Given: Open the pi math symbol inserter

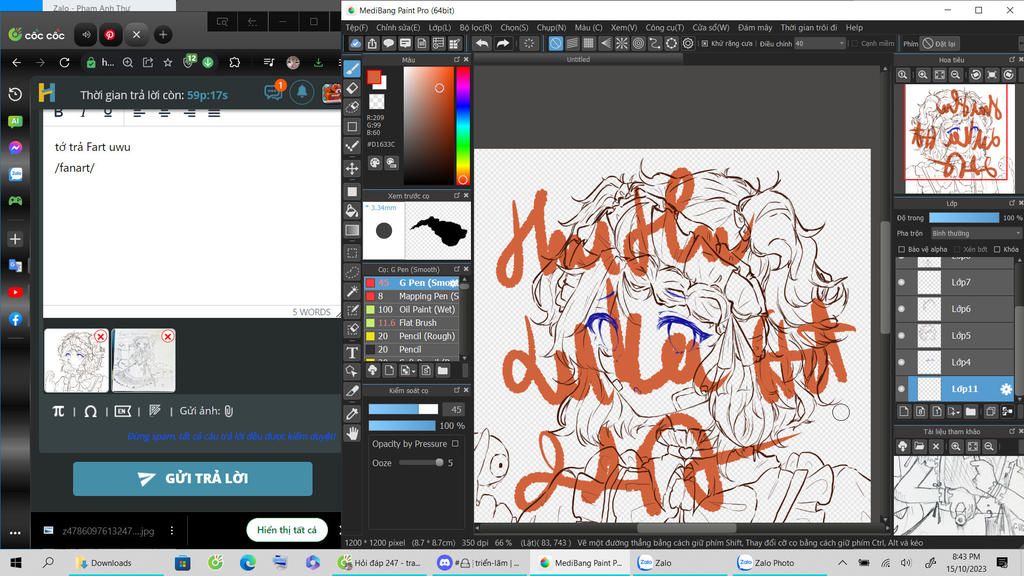Looking at the screenshot, I should pos(58,411).
